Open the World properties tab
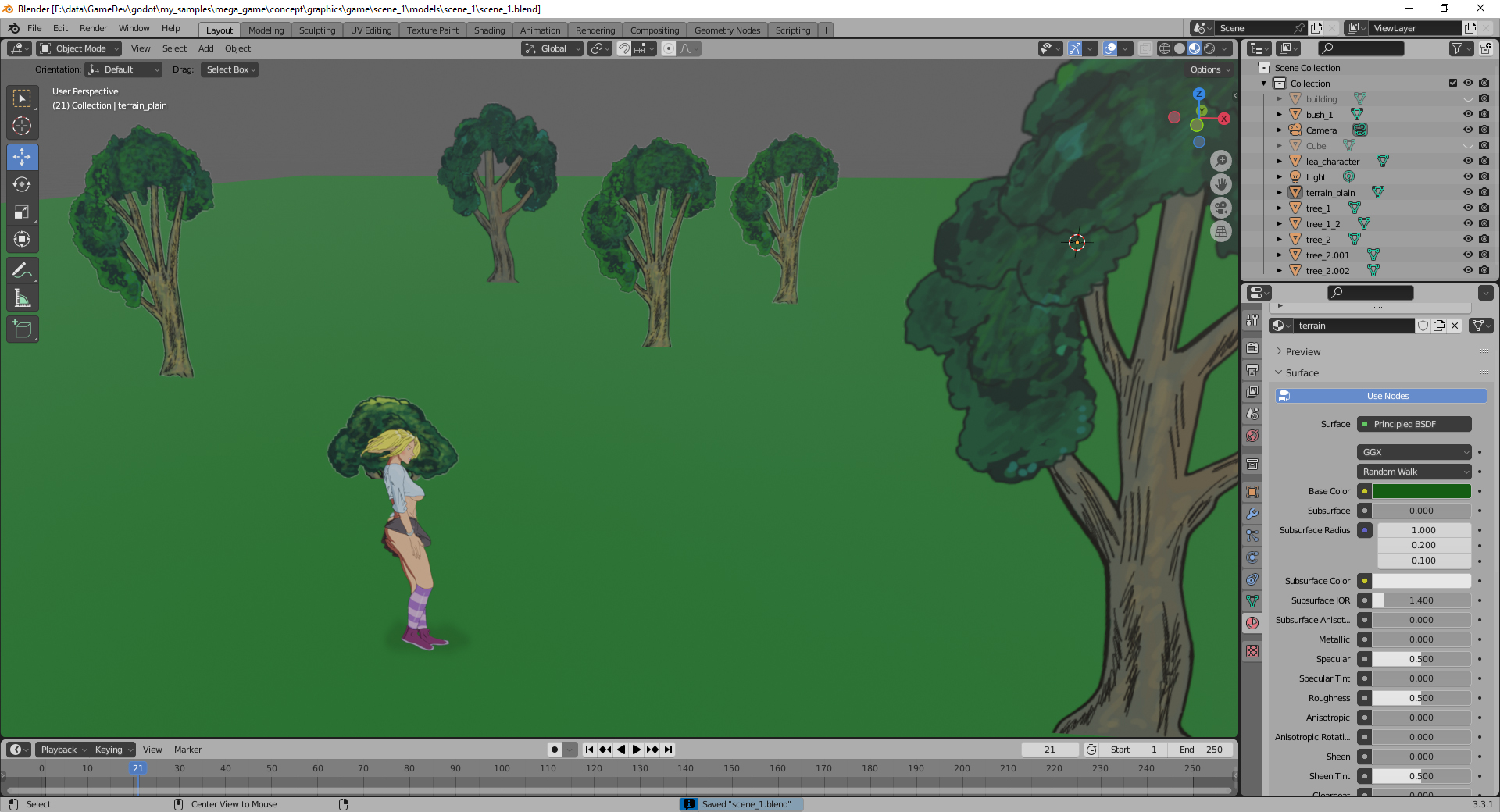This screenshot has width=1500, height=812. [1252, 436]
